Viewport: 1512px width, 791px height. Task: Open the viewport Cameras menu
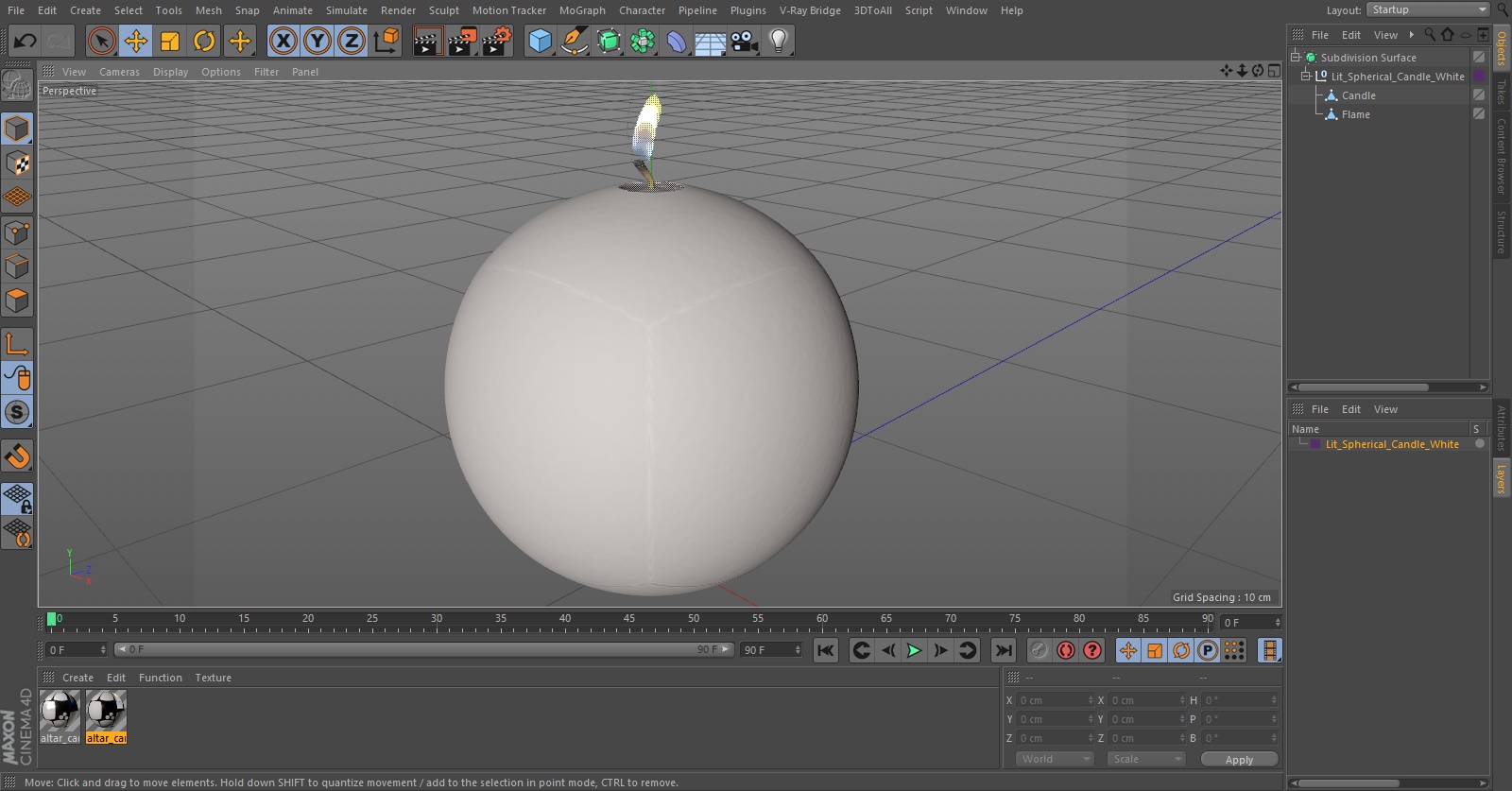[x=119, y=72]
